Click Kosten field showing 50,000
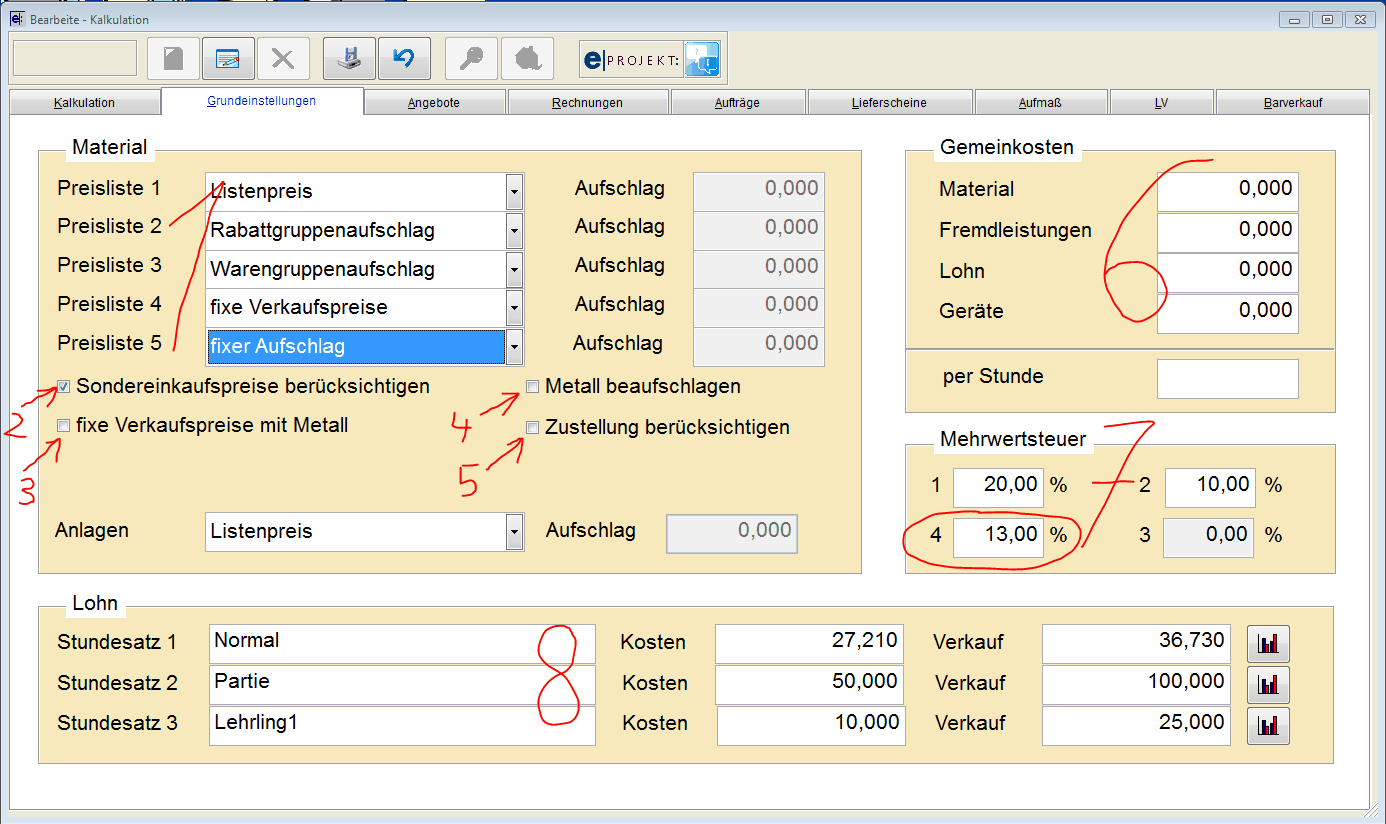This screenshot has height=824, width=1386. coord(810,685)
